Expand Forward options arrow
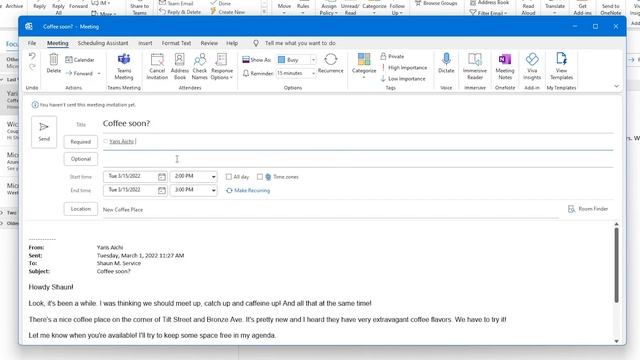Image resolution: width=640 pixels, height=360 pixels. [x=99, y=73]
